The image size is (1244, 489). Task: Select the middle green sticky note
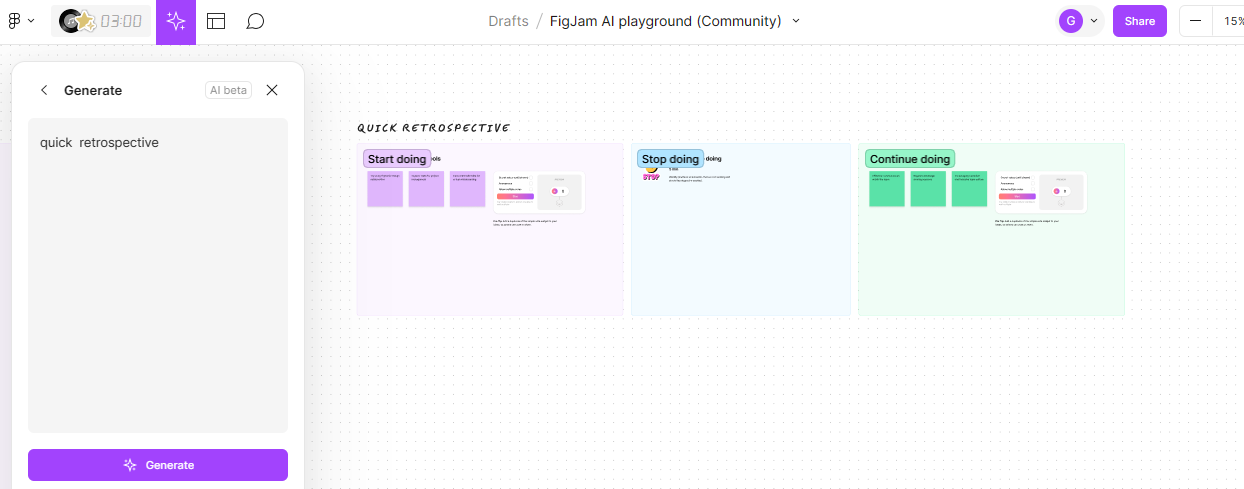(928, 189)
